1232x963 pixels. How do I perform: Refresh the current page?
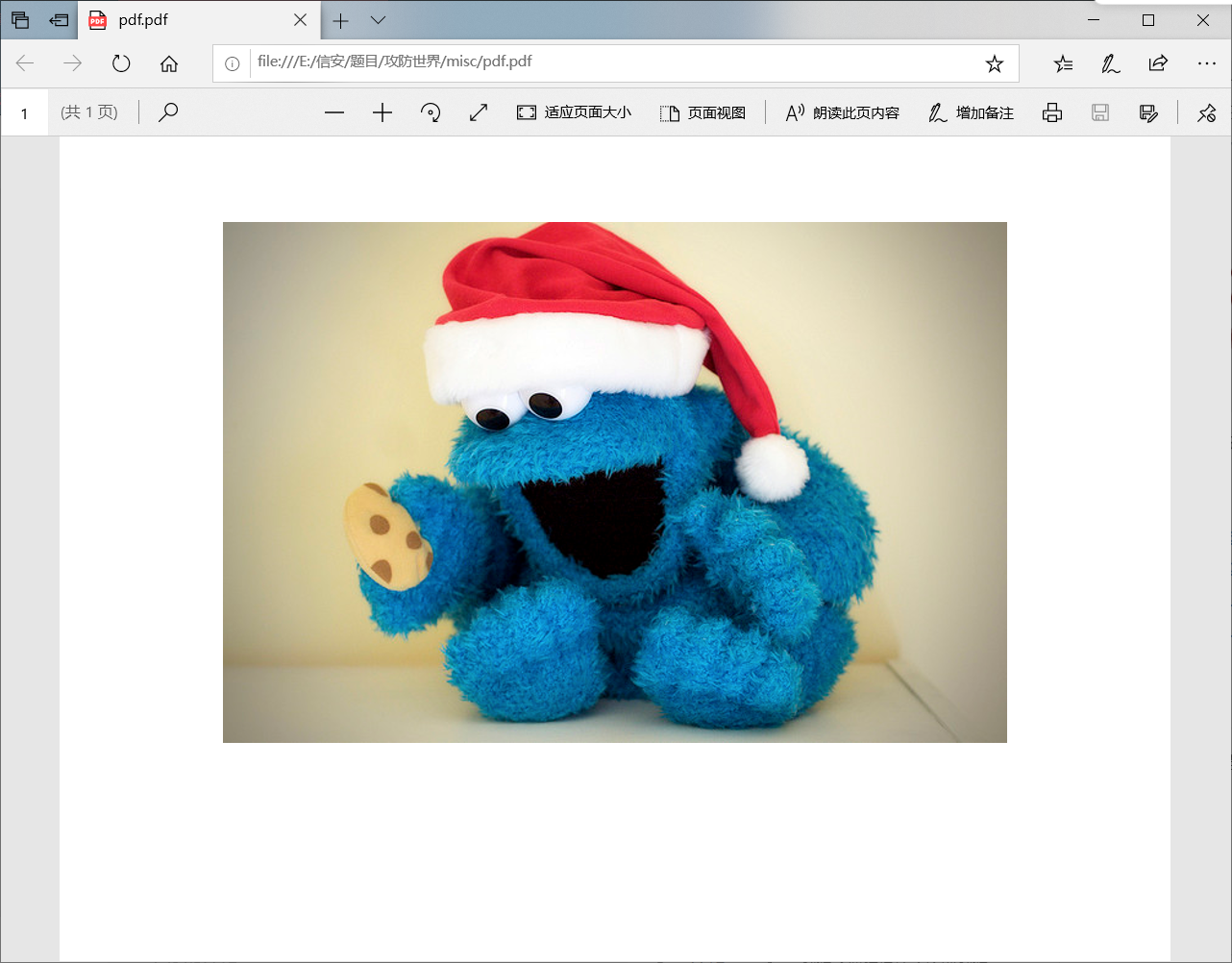120,63
